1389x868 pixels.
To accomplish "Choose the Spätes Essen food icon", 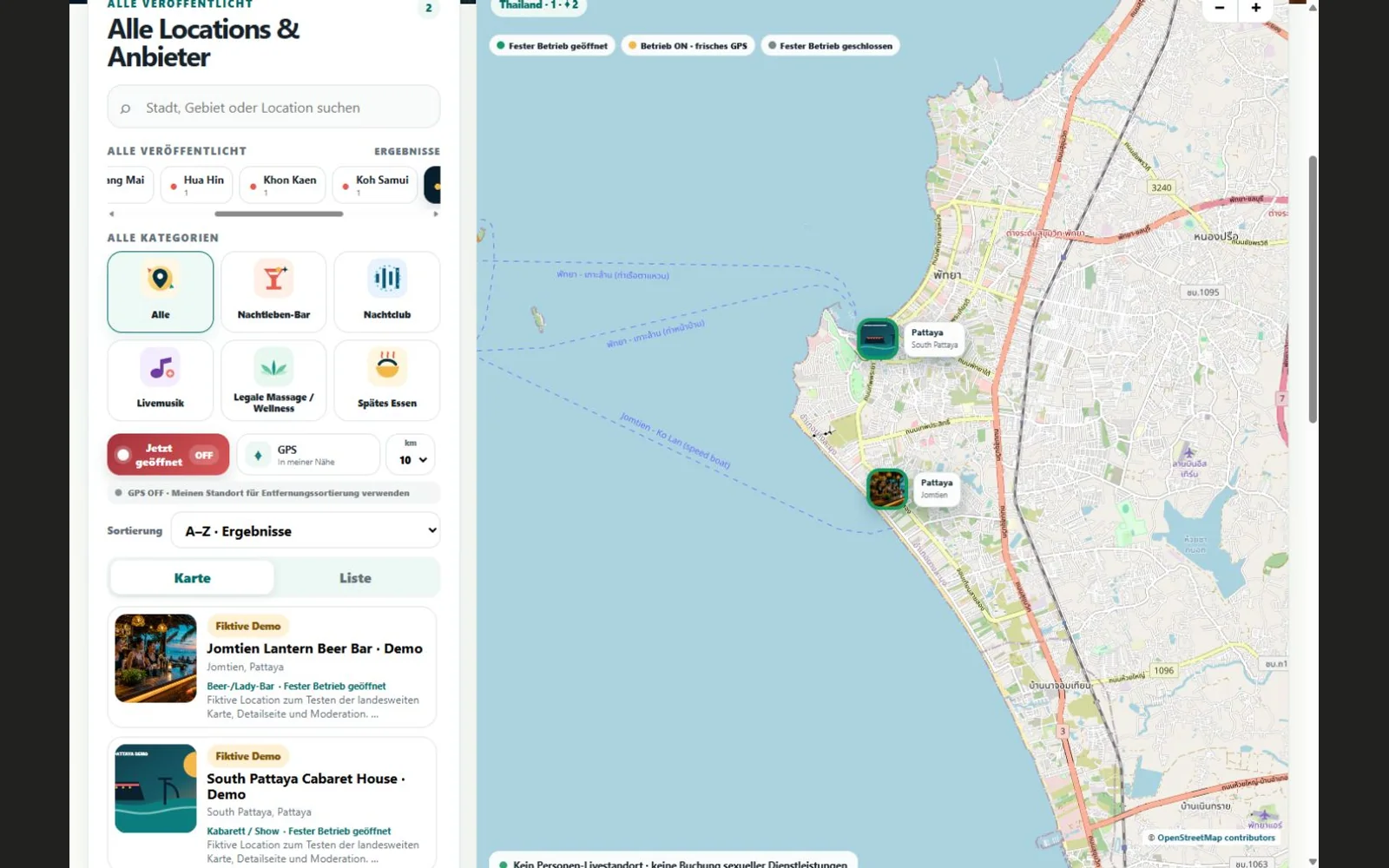I will click(x=387, y=366).
